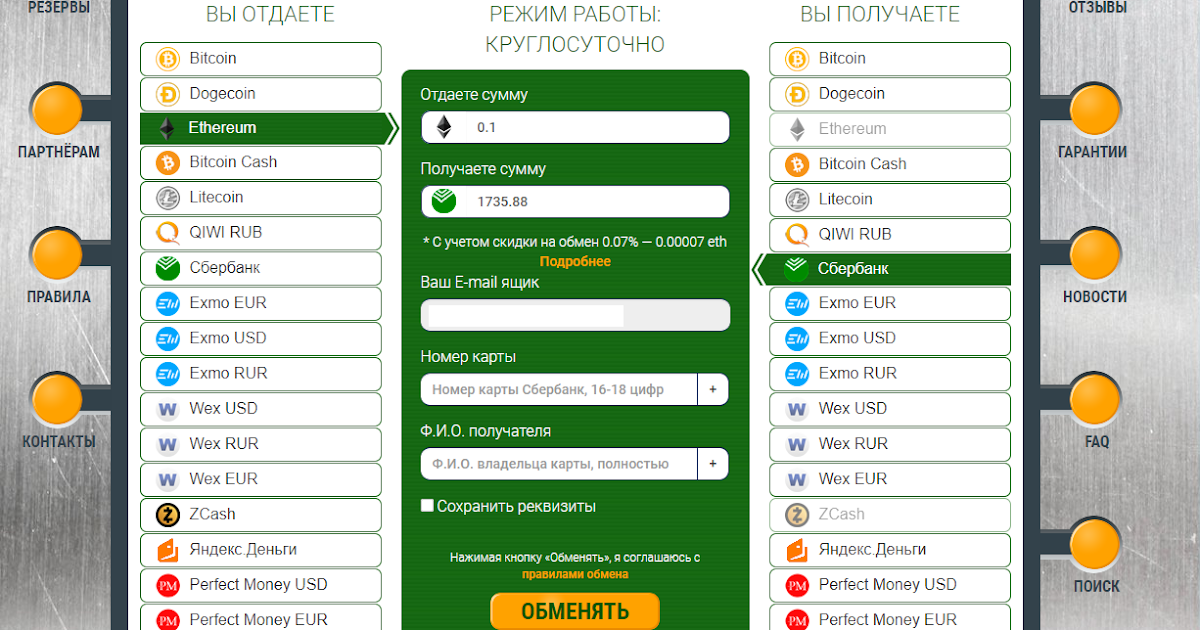Select Wex USD in the receive list
Viewport: 1200px width, 630px height.
[x=890, y=409]
